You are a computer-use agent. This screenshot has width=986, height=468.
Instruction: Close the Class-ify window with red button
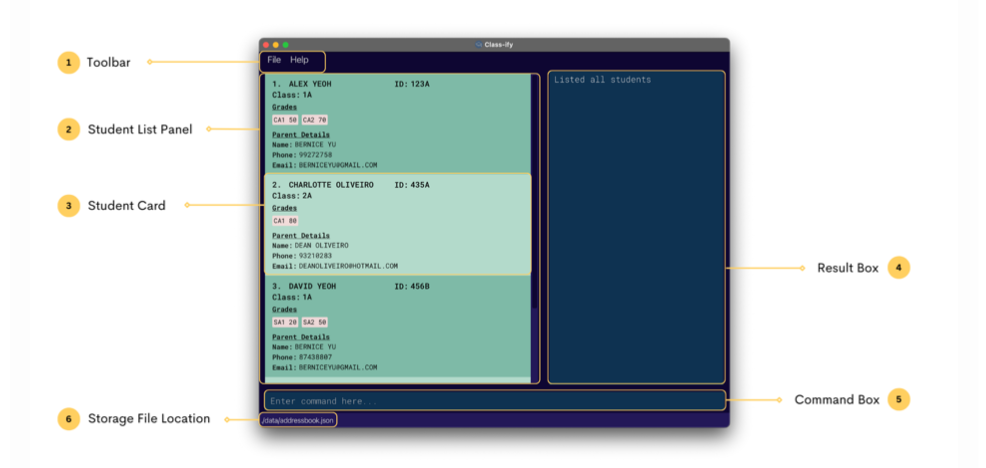266,45
